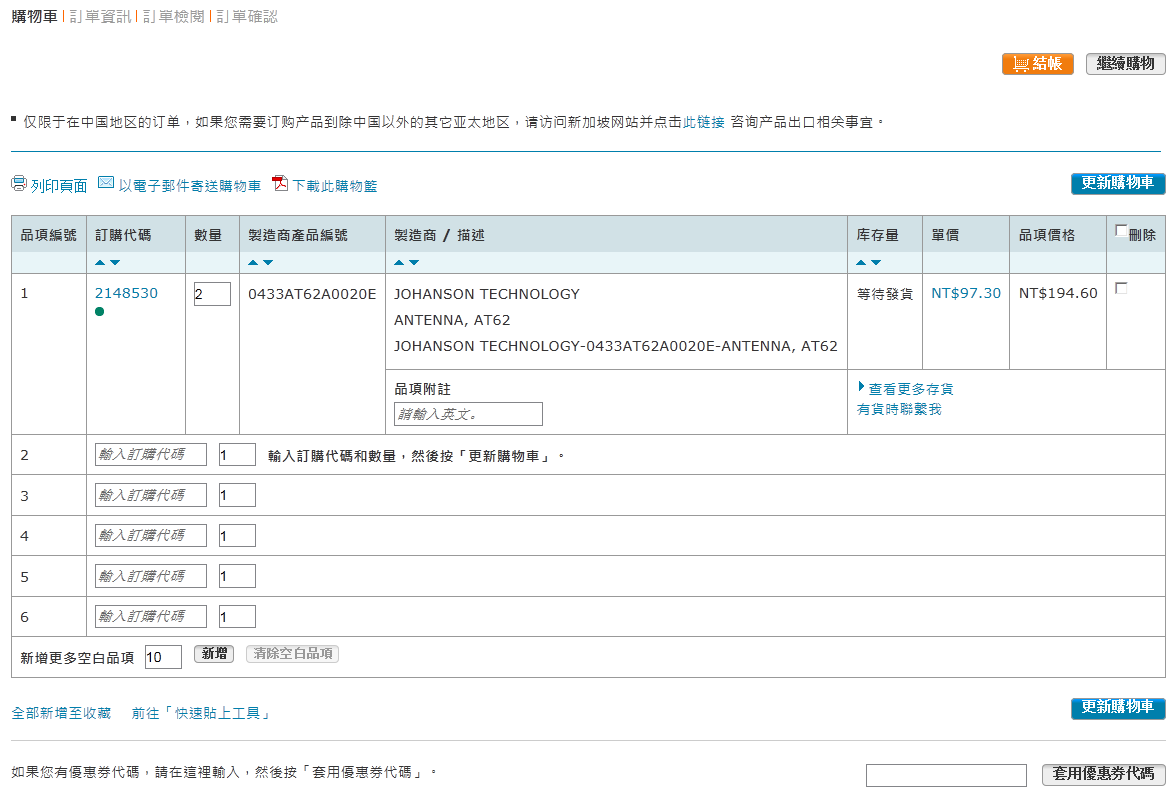Open order code link 2148530
Image resolution: width=1175 pixels, height=801 pixels.
[126, 293]
